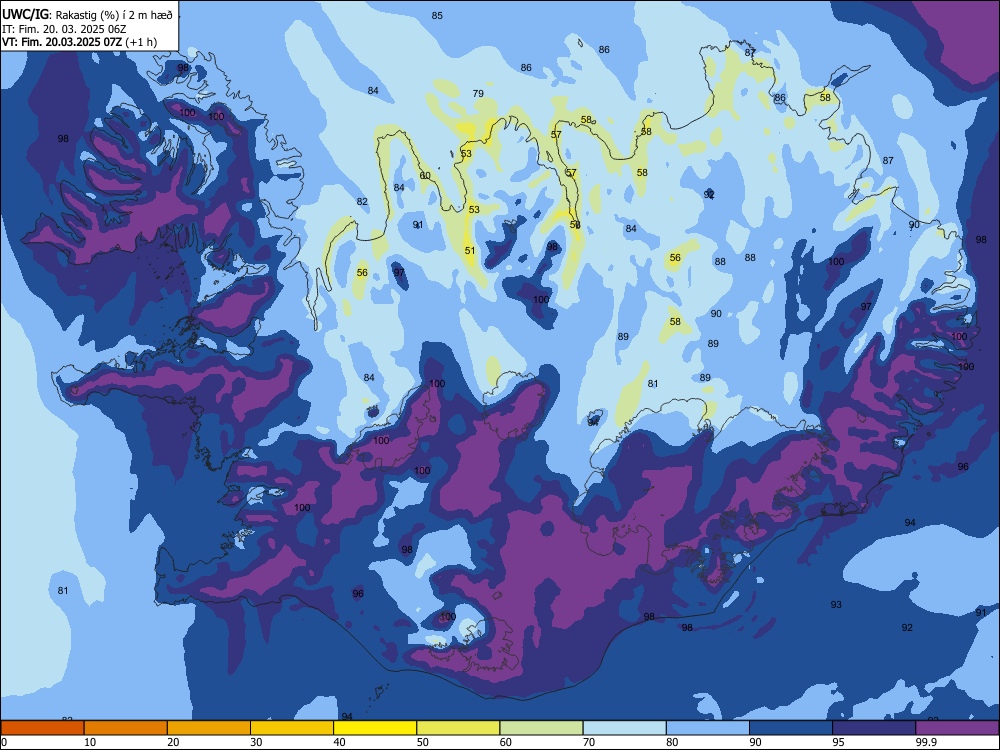The height and width of the screenshot is (750, 1000).
Task: Click the legend scale label '70'
Action: click(589, 742)
